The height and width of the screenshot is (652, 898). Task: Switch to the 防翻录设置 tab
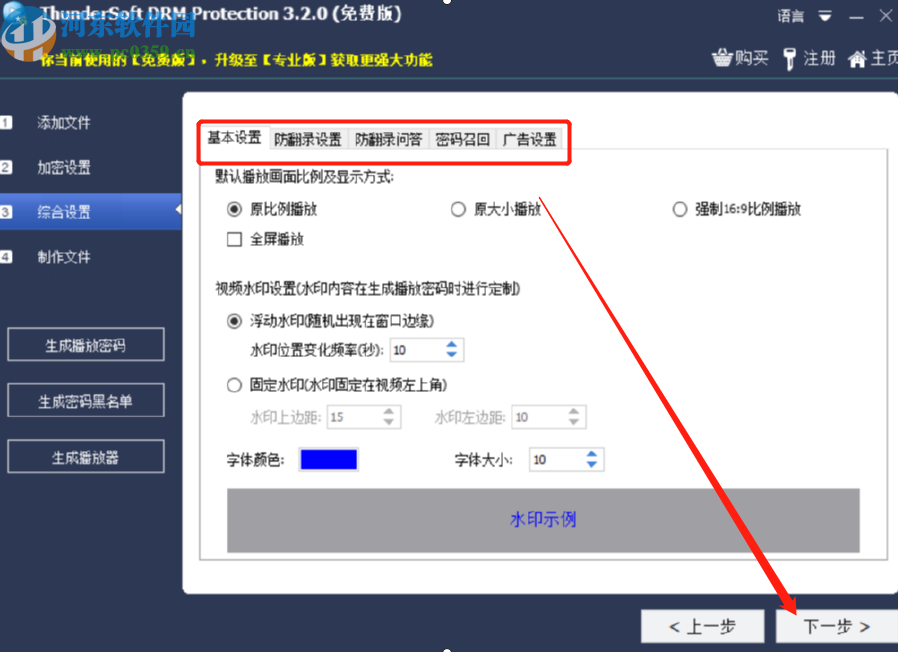click(307, 139)
